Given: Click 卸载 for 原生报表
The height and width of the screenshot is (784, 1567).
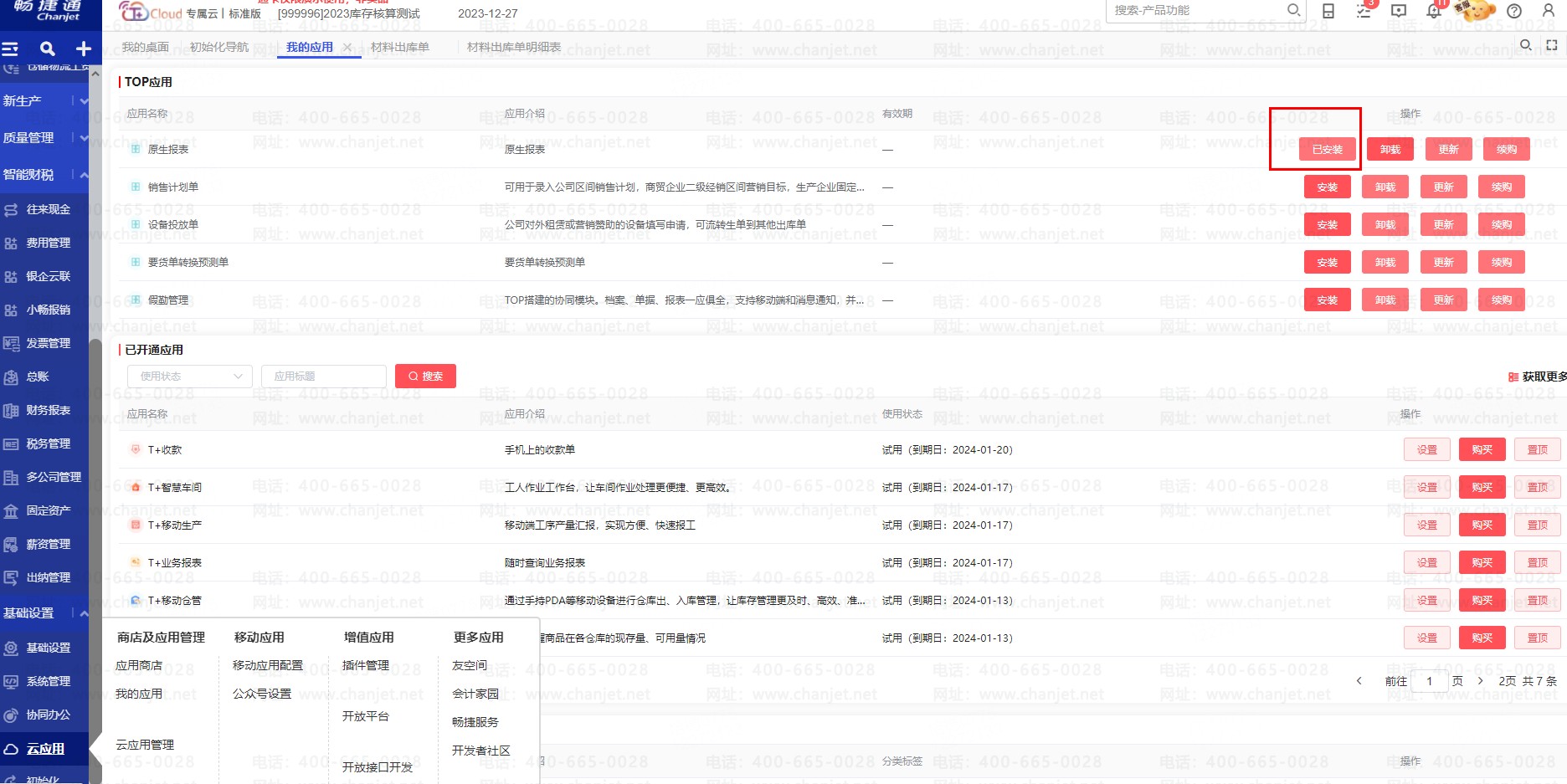Looking at the screenshot, I should (x=1390, y=150).
